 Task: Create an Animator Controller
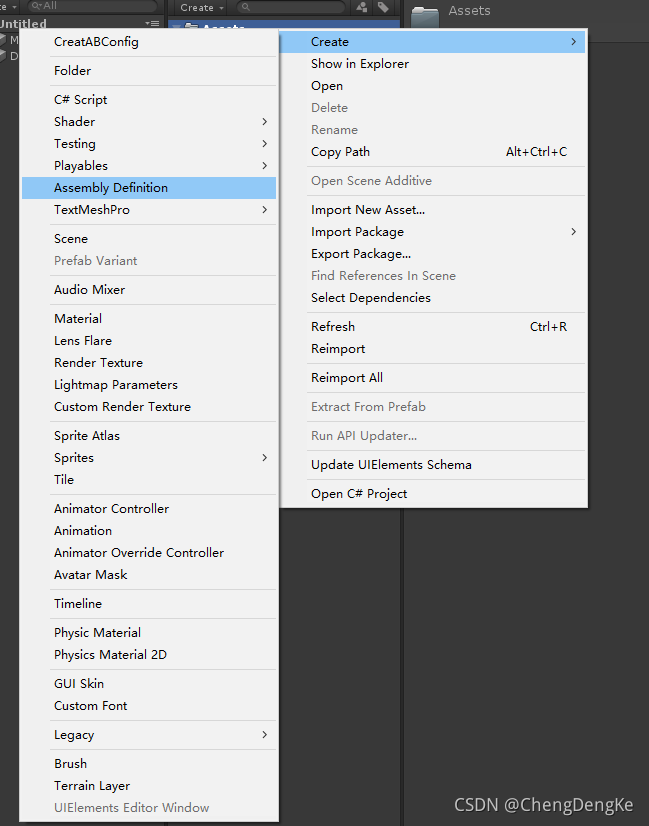149,509
